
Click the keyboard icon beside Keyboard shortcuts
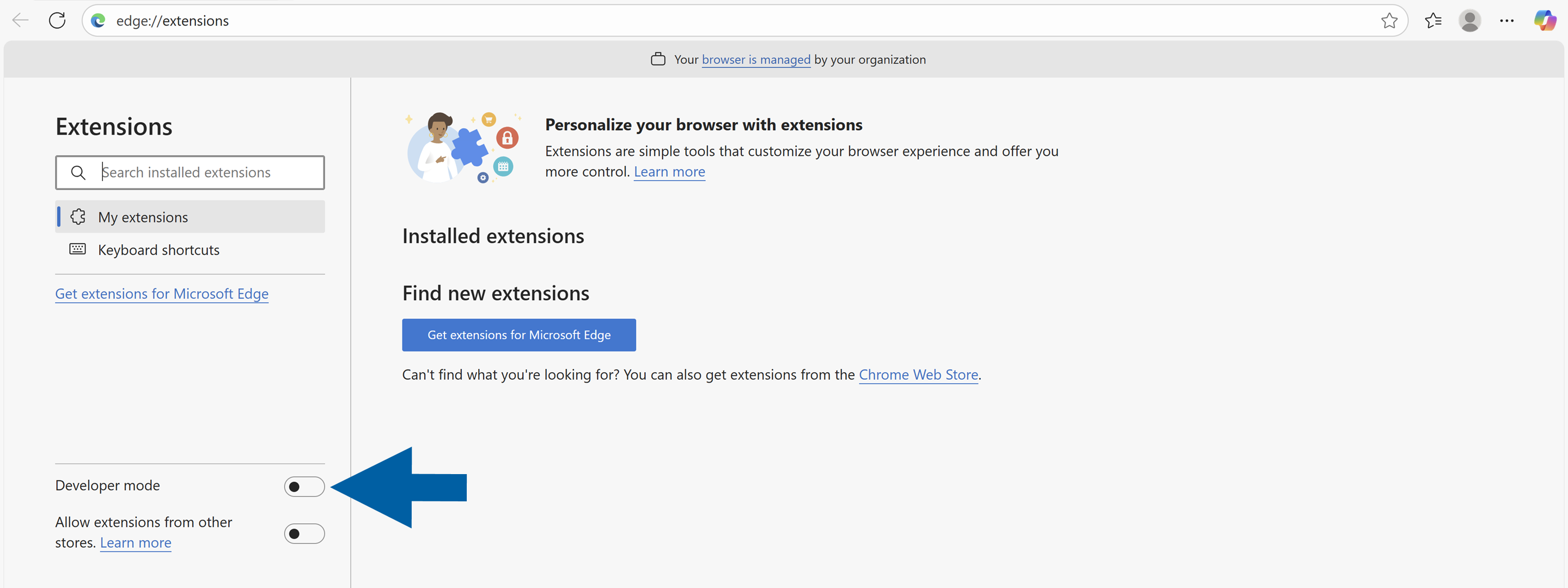click(x=77, y=248)
